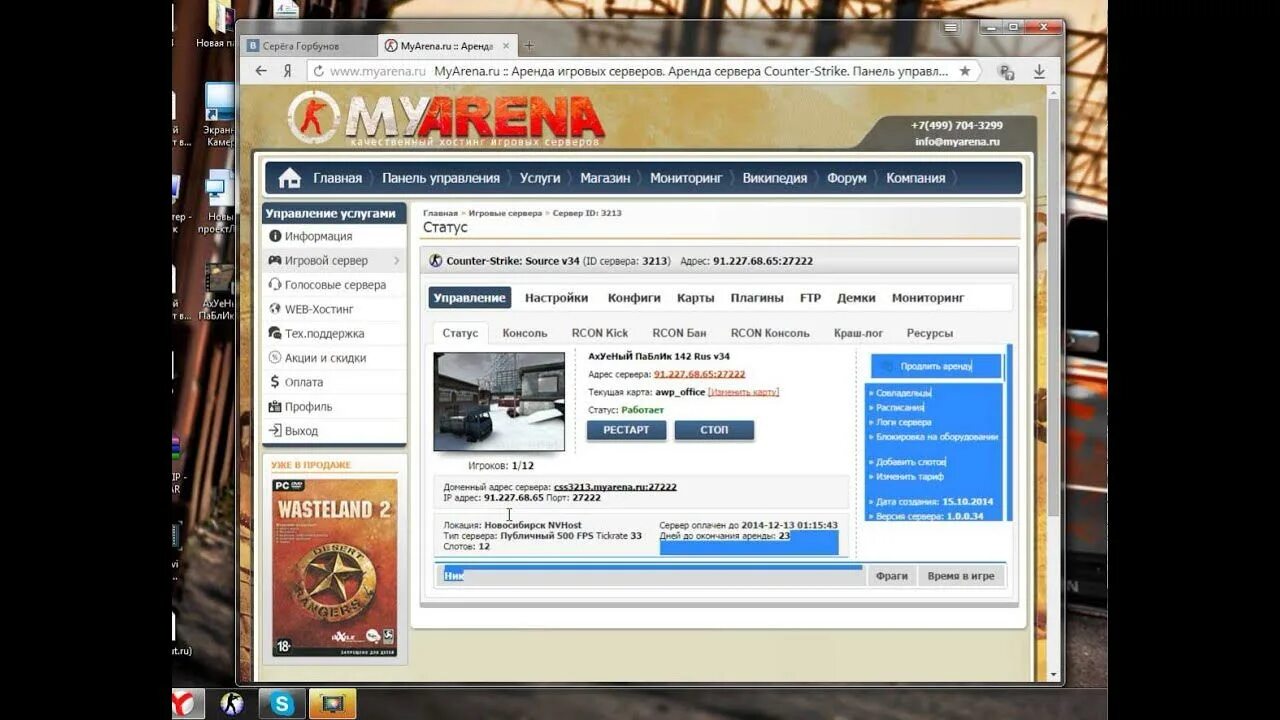Switch to the Демки section tab
This screenshot has width=1280, height=720.
point(856,298)
